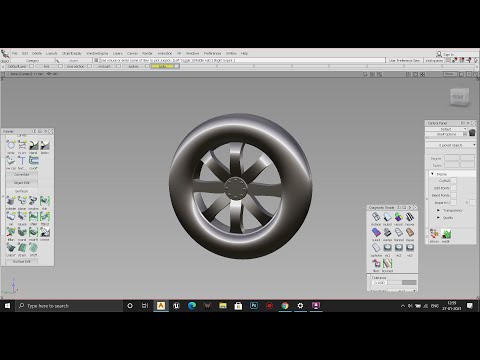Enable the Edit Points display checkbox

click(x=453, y=188)
